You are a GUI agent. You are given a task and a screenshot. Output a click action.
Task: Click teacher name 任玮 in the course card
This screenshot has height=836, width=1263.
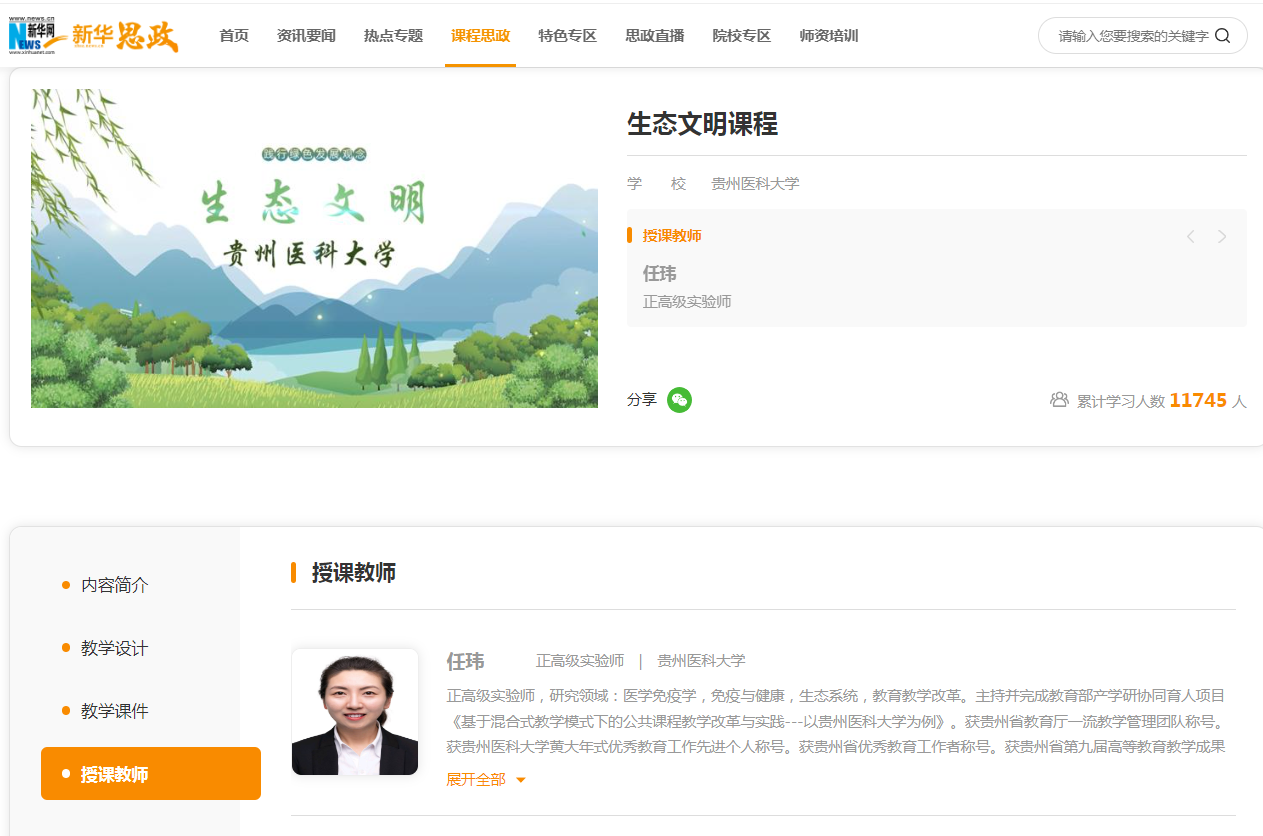660,274
